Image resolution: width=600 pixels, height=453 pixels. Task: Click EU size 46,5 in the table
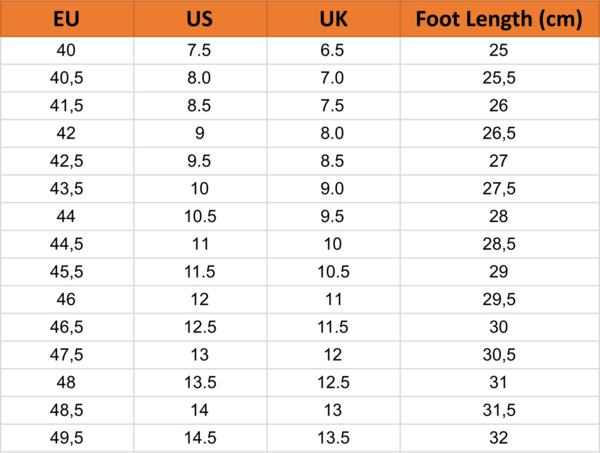click(x=67, y=327)
